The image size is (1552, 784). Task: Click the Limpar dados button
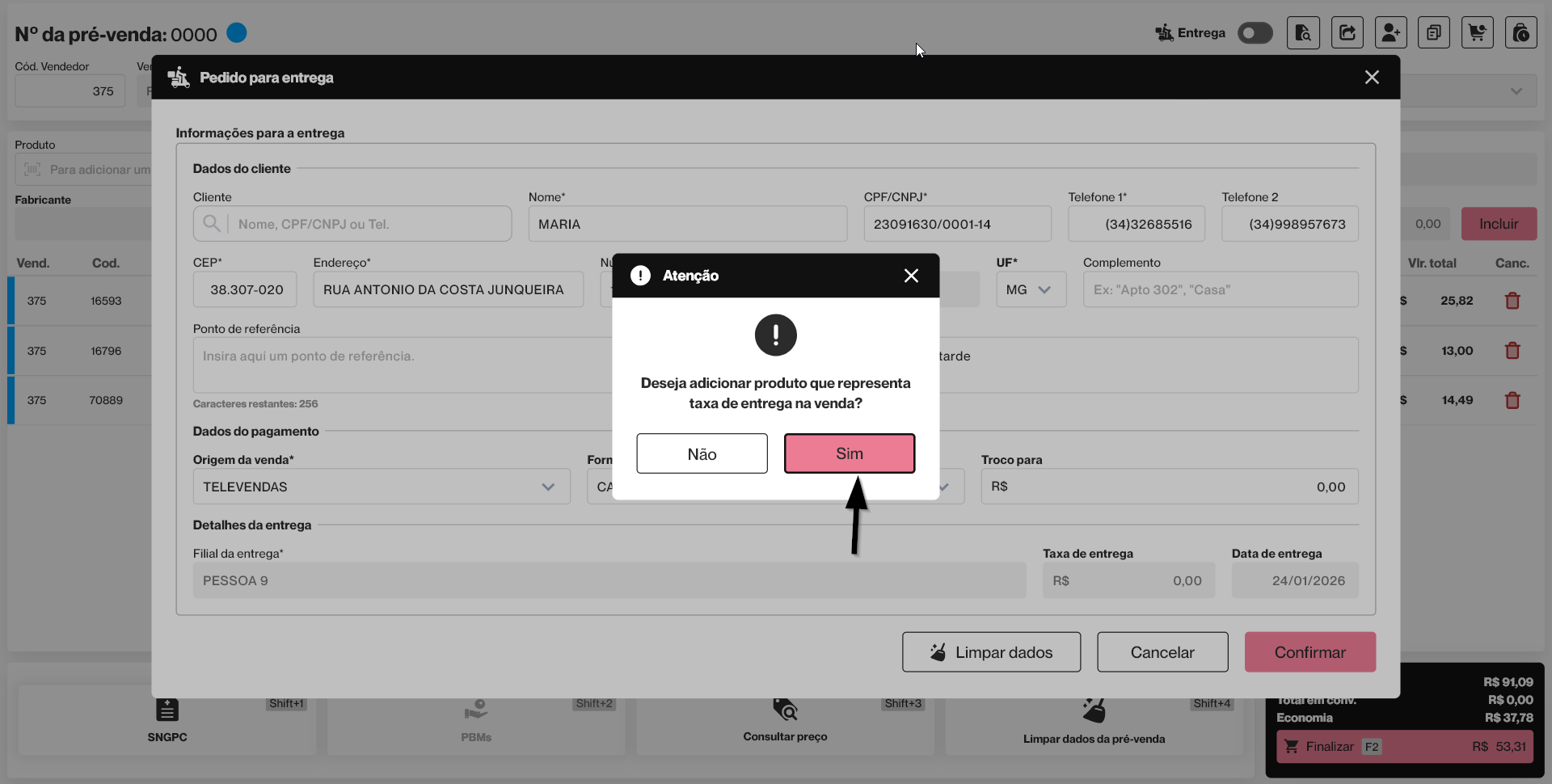[x=991, y=652]
